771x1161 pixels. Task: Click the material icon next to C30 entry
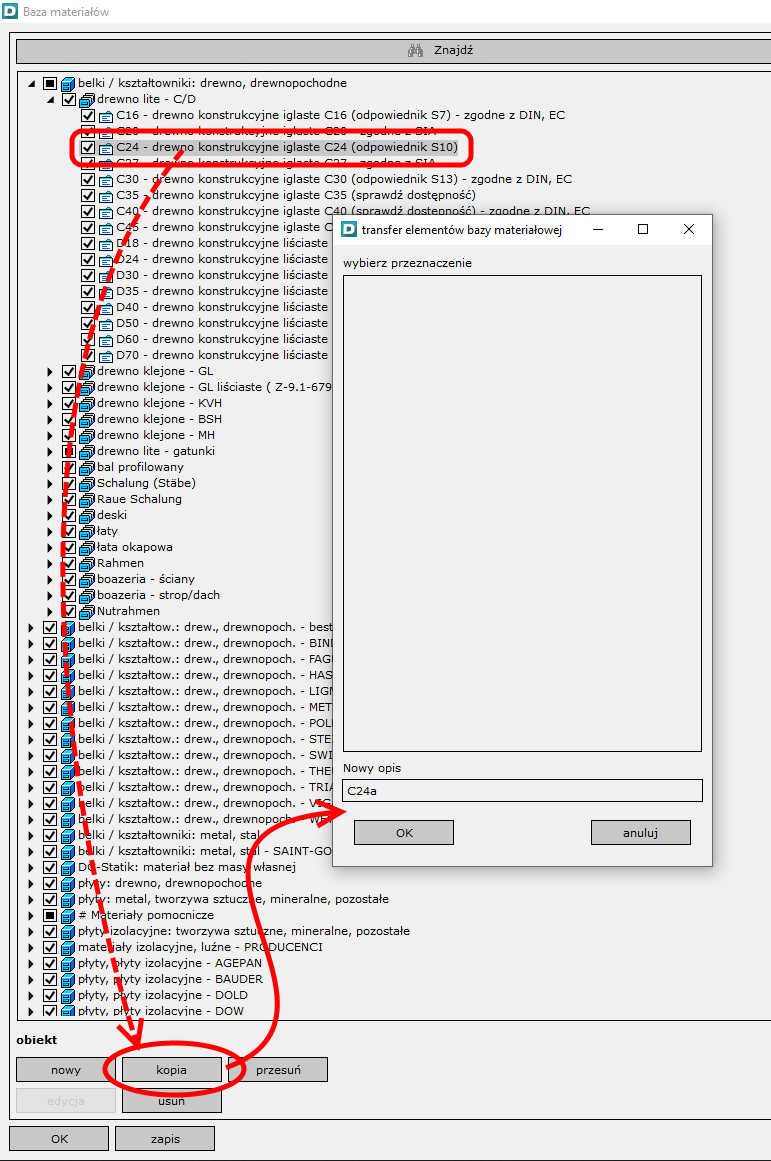pos(106,180)
